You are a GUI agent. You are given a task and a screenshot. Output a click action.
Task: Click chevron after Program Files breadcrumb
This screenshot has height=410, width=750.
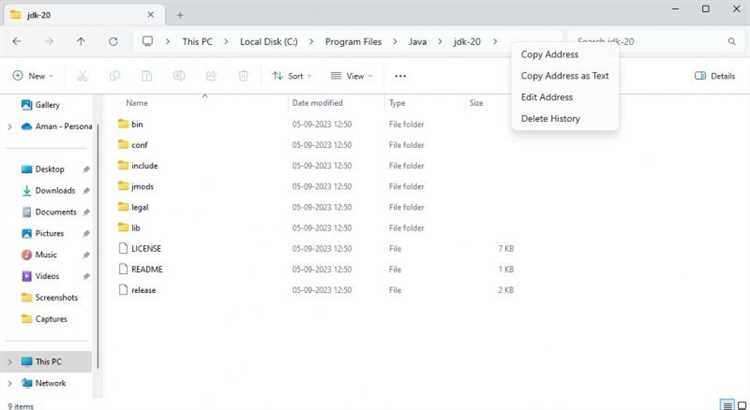pyautogui.click(x=395, y=42)
